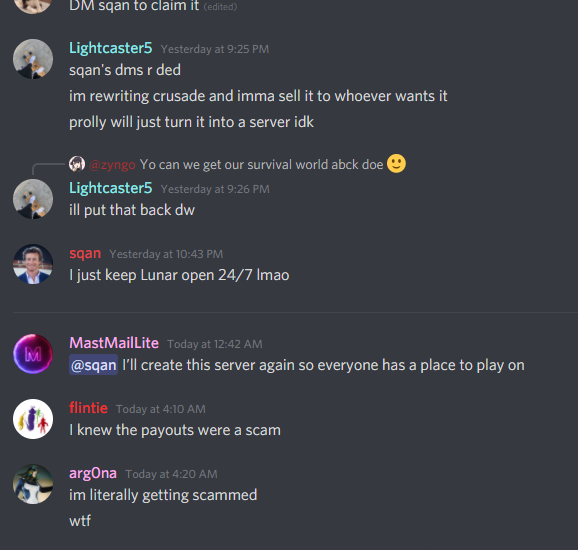Open argOna username profile
This screenshot has width=578, height=550.
coord(93,473)
